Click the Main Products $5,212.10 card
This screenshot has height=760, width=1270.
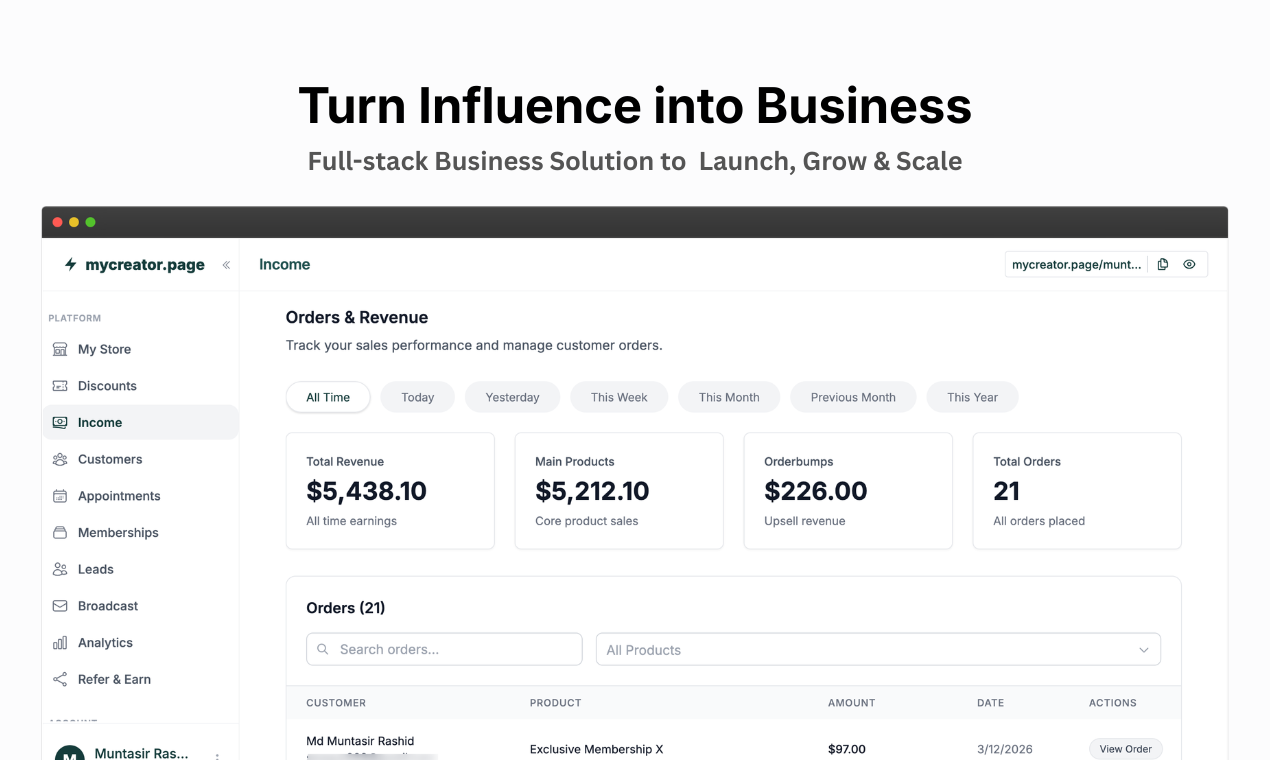(619, 491)
